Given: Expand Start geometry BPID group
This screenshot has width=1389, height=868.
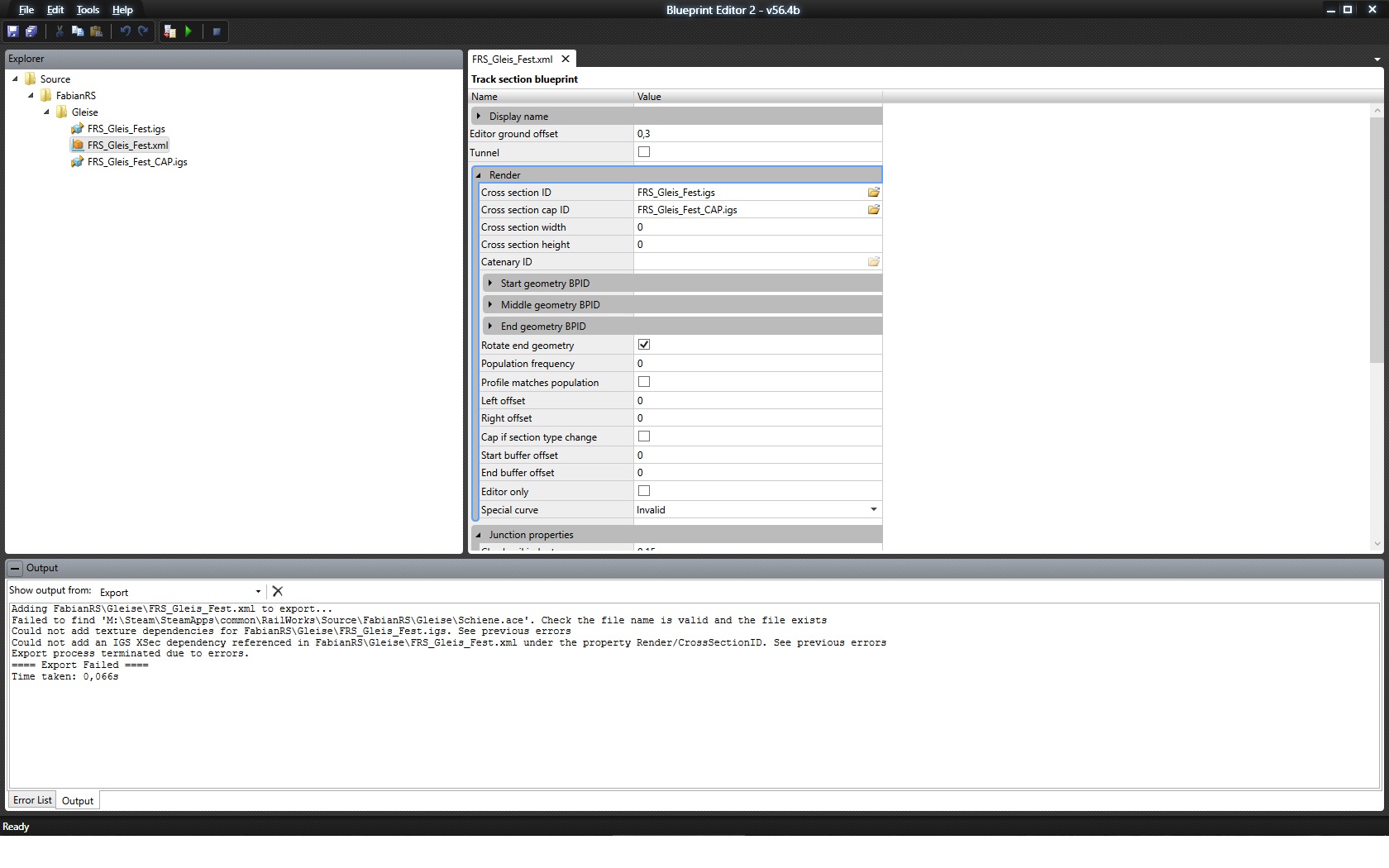Looking at the screenshot, I should (490, 283).
